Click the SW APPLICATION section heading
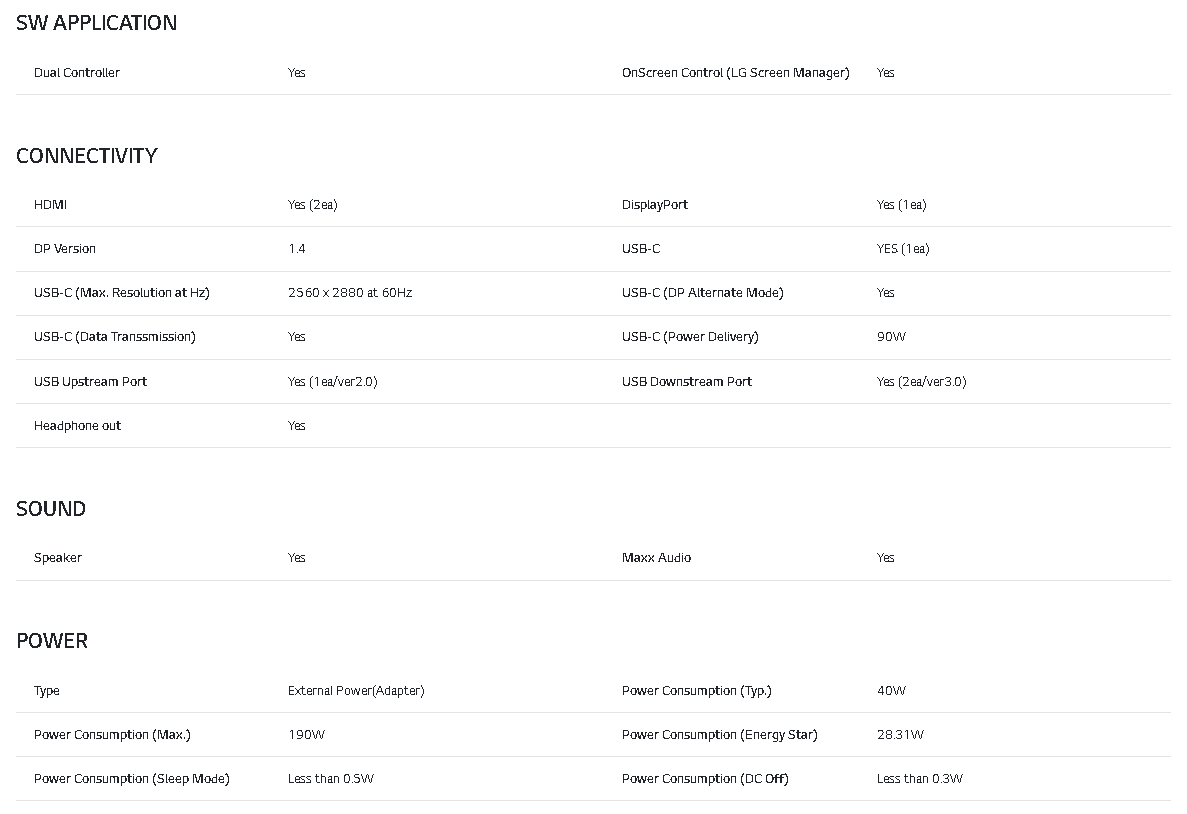 click(x=96, y=23)
